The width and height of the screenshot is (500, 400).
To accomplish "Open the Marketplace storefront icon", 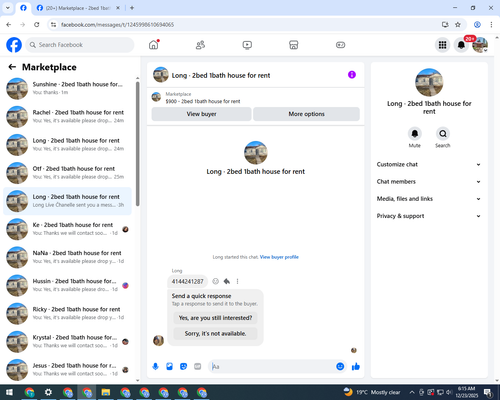I will [x=294, y=45].
